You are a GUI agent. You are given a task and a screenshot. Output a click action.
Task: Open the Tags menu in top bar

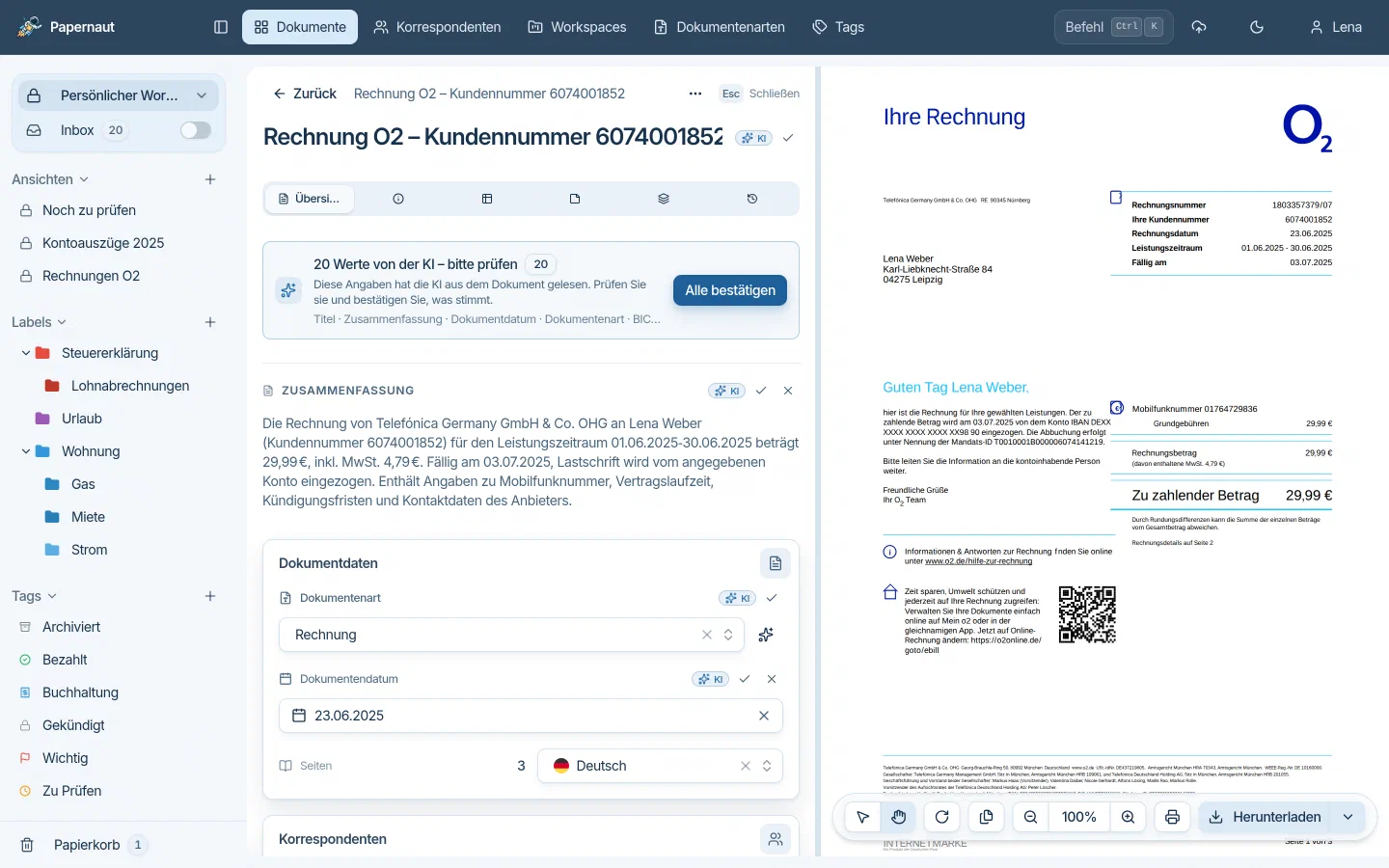click(838, 27)
